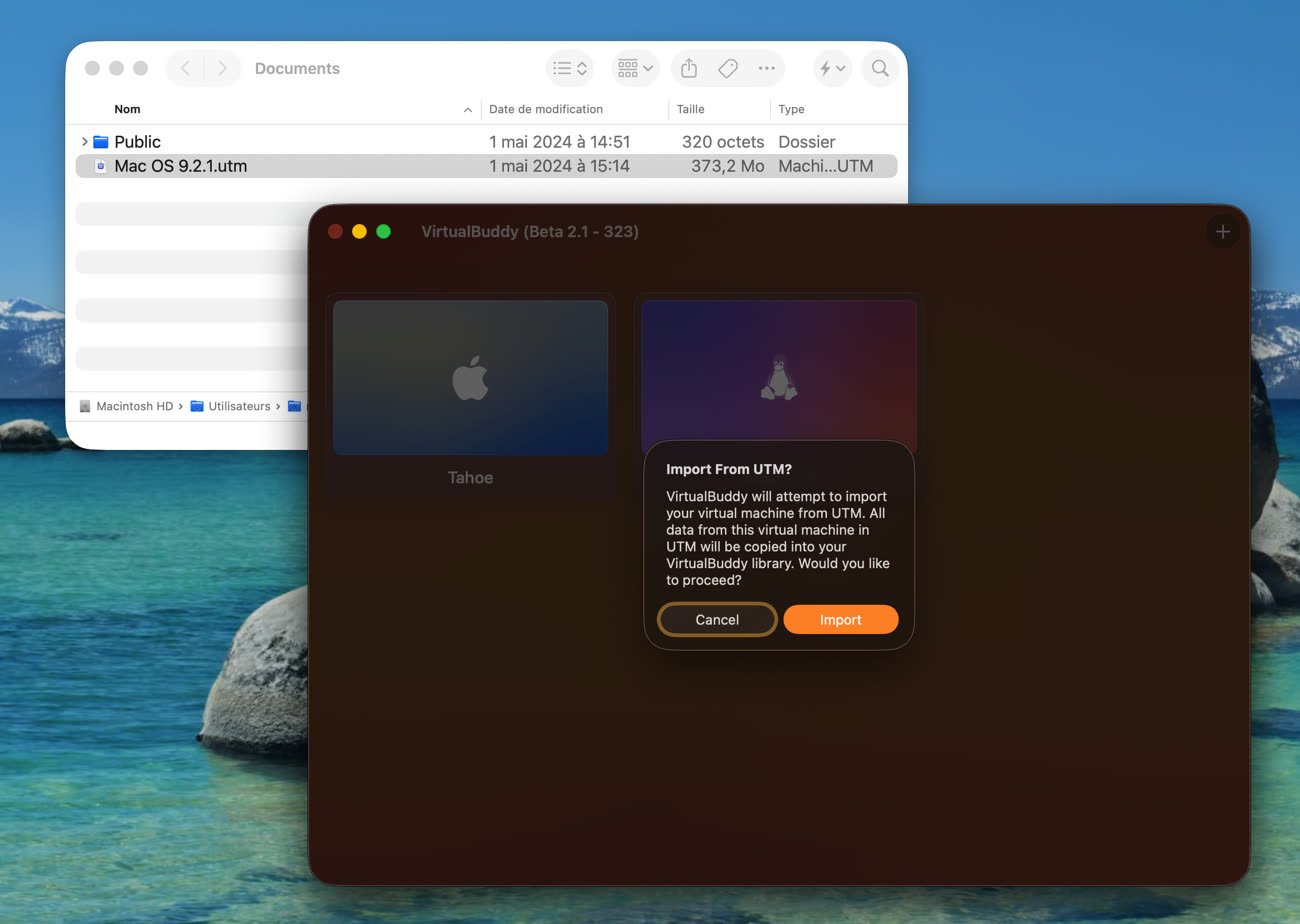Sort by Date de modification column

546,109
